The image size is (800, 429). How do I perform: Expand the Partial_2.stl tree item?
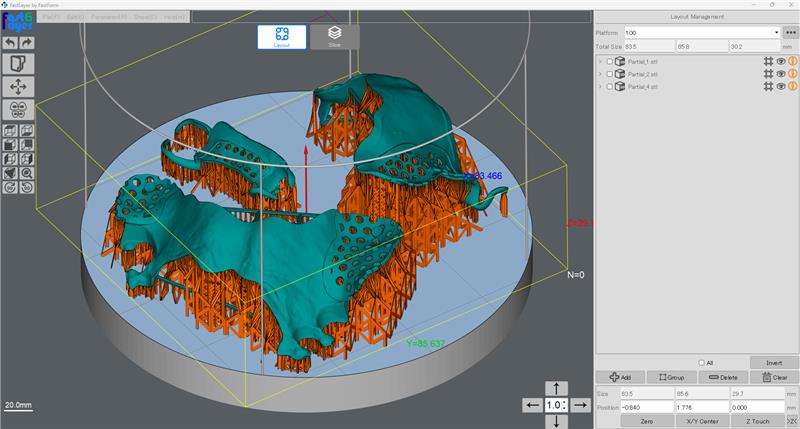600,74
